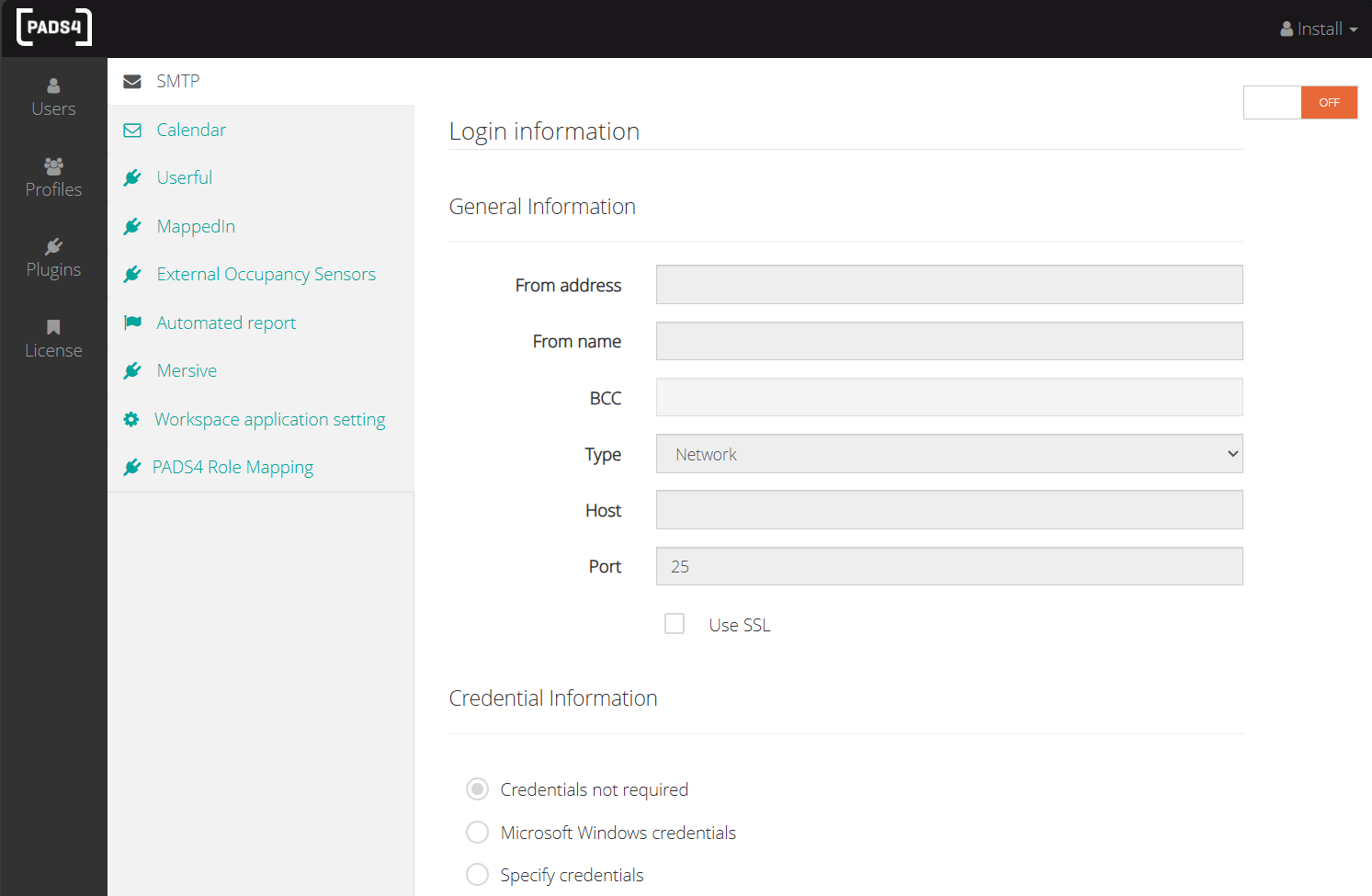Open the Profiles section in the left navigation
1372x896 pixels.
(x=53, y=176)
